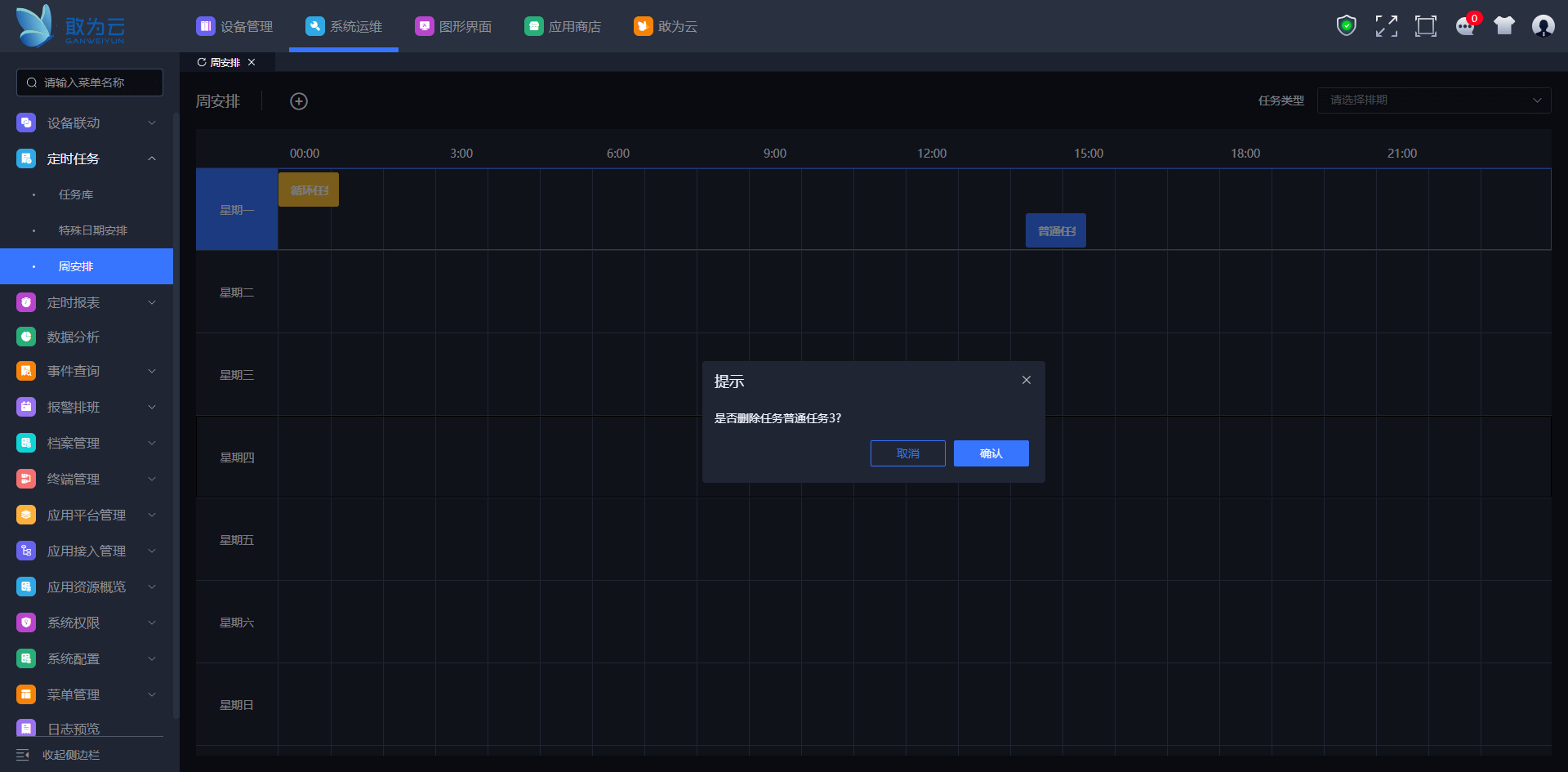
Task: Click the add task plus icon
Action: (x=299, y=101)
